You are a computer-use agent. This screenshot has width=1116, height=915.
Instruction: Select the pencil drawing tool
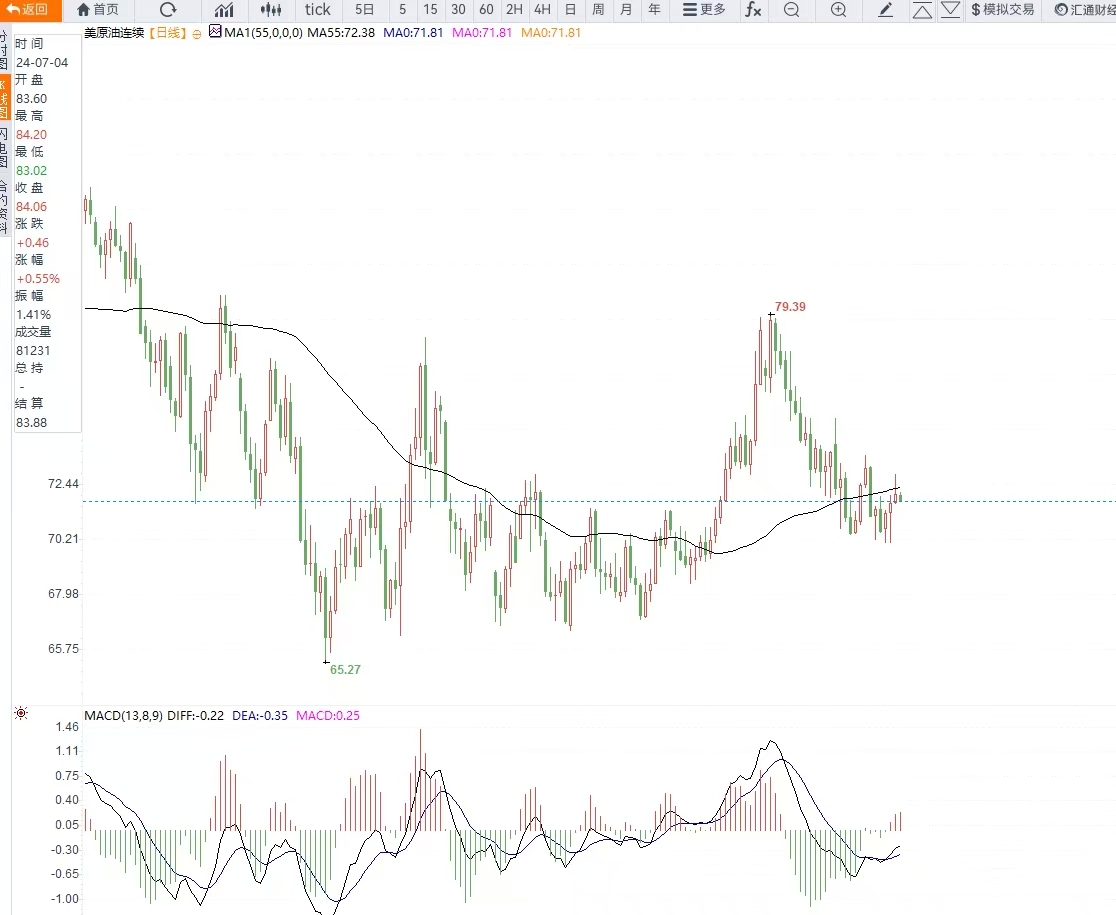tap(885, 10)
